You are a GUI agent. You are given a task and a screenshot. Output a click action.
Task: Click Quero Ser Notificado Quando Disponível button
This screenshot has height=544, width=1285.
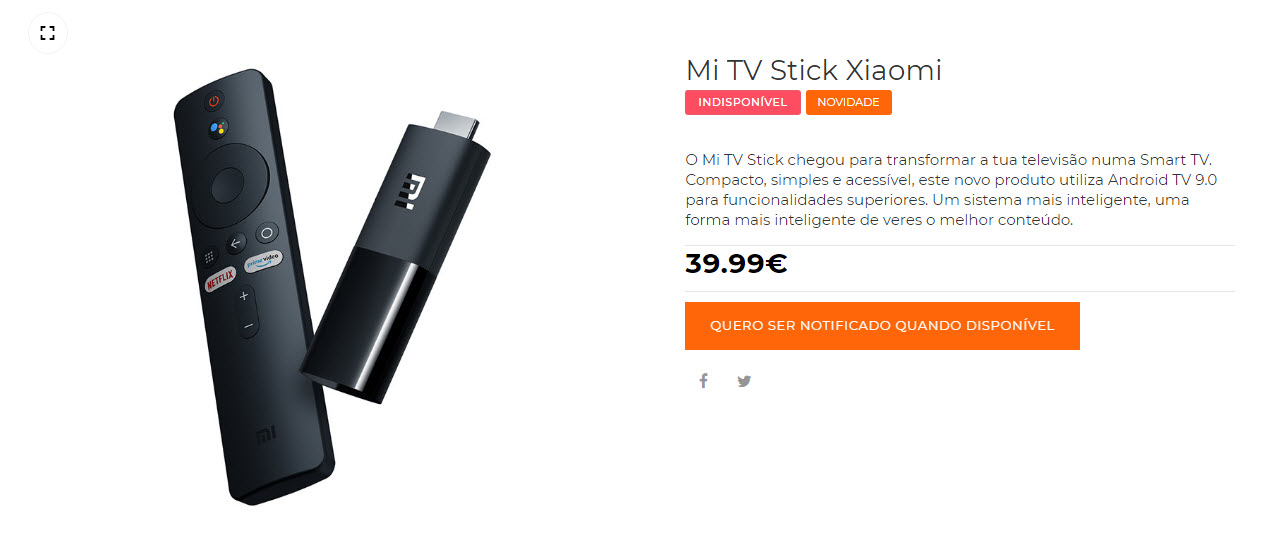point(882,326)
